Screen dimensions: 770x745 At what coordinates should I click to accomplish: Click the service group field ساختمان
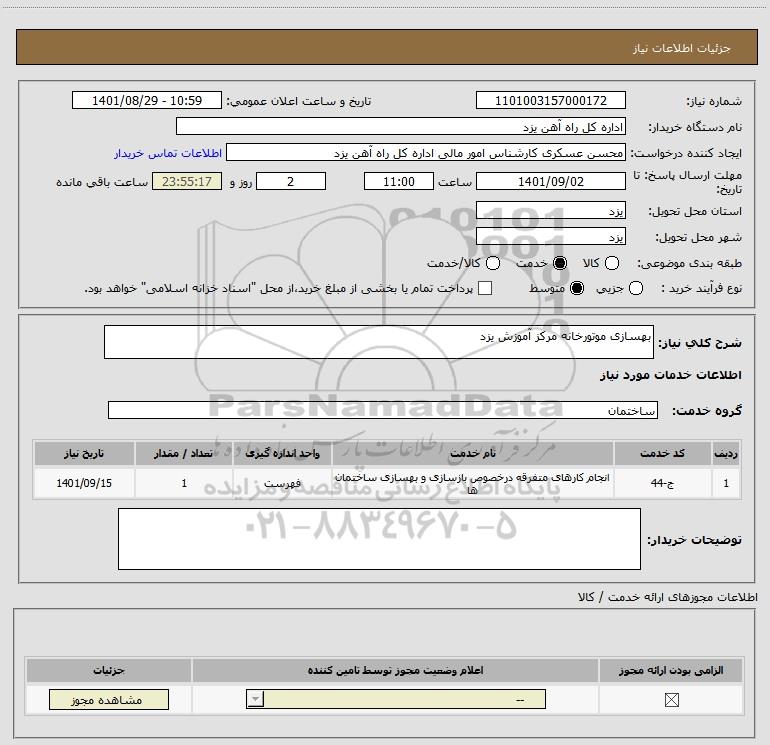[x=383, y=410]
